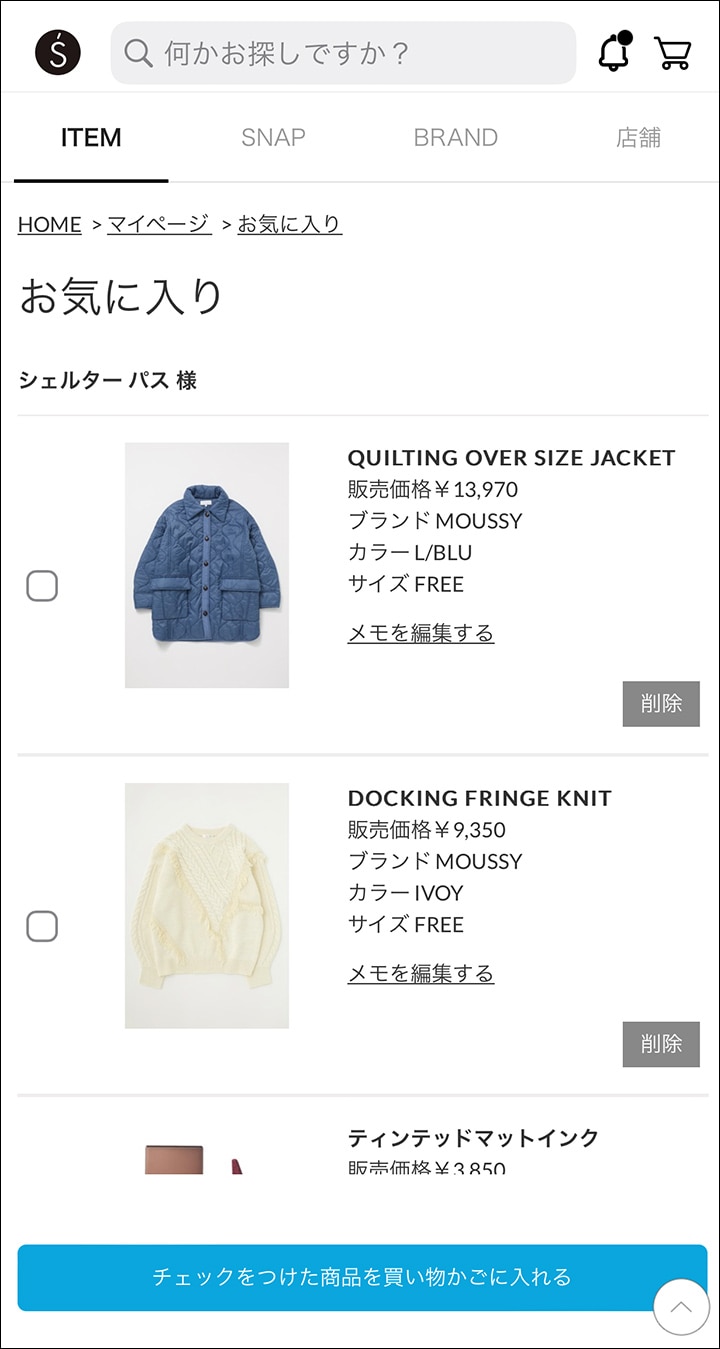This screenshot has width=720, height=1349.
Task: Click in the search input field
Action: (360, 52)
